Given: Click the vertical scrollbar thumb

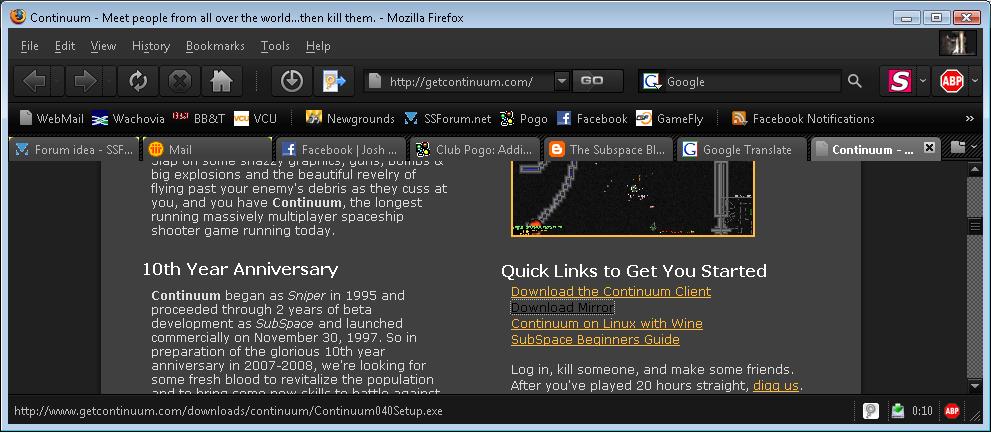Looking at the screenshot, I should pyautogui.click(x=975, y=226).
